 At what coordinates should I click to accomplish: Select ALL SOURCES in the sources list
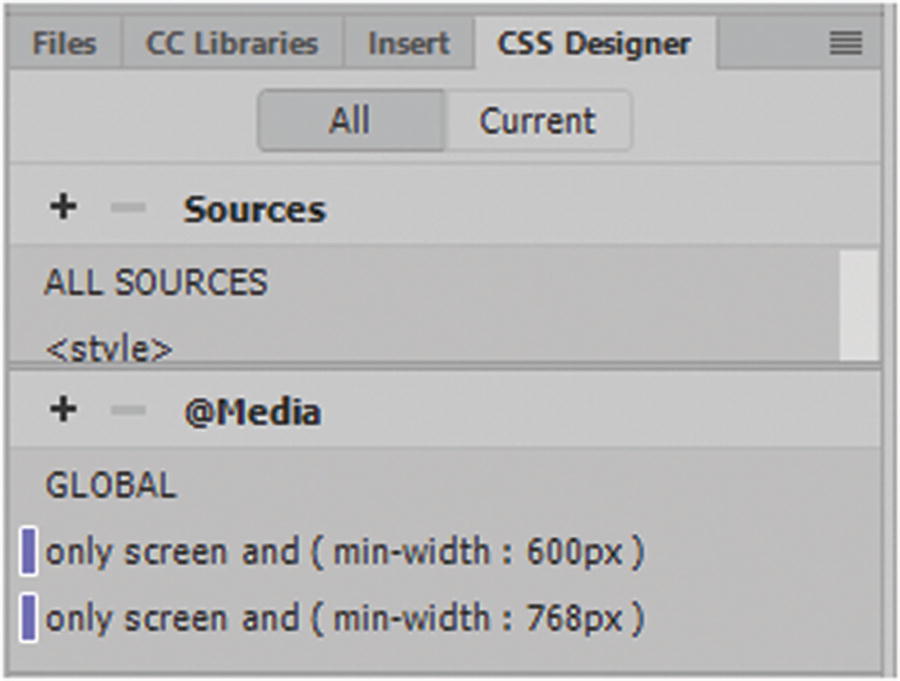(x=156, y=282)
